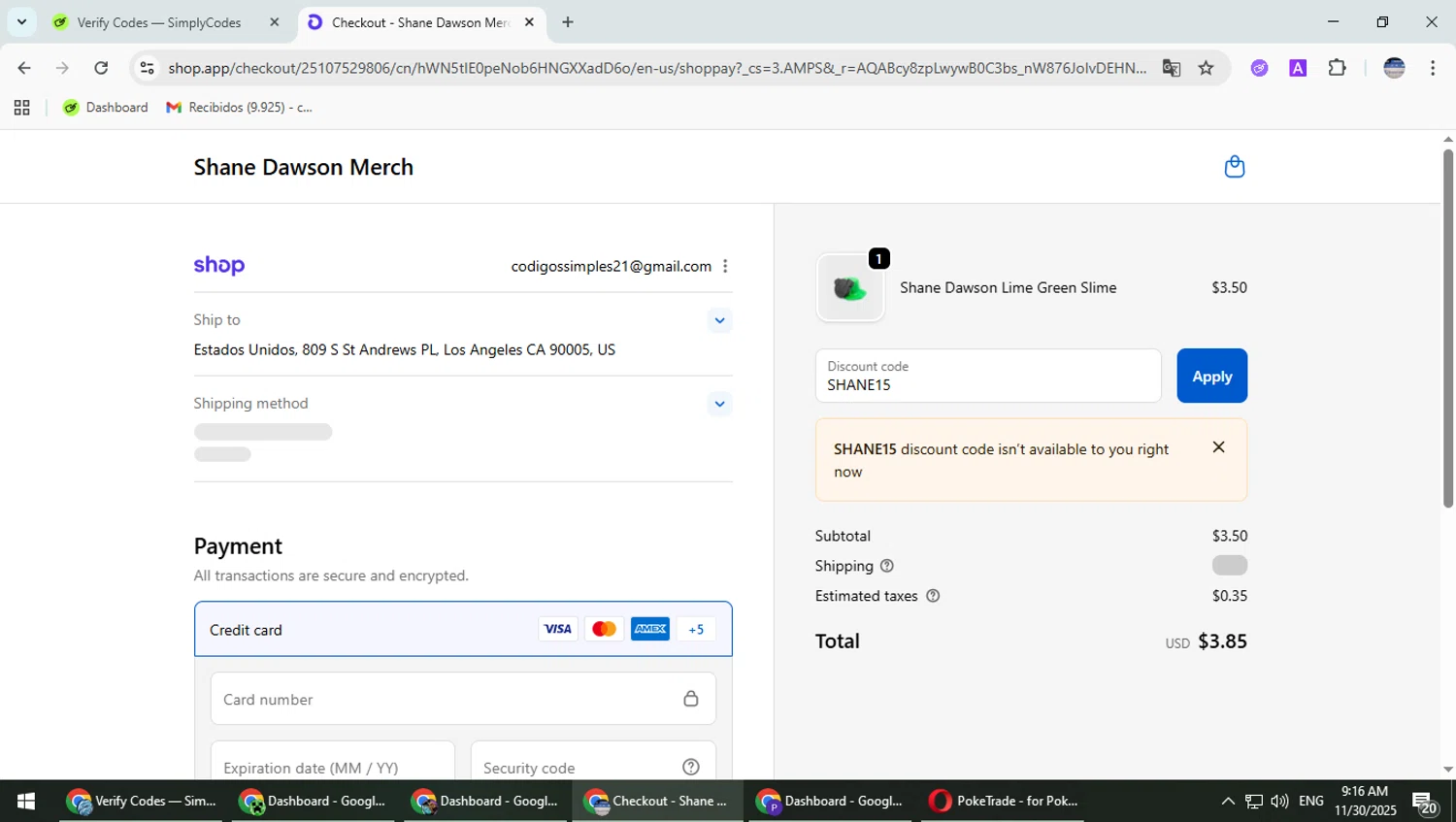Open the Chrome profile avatar
Screen dimensions: 1456x822
coord(1394,68)
